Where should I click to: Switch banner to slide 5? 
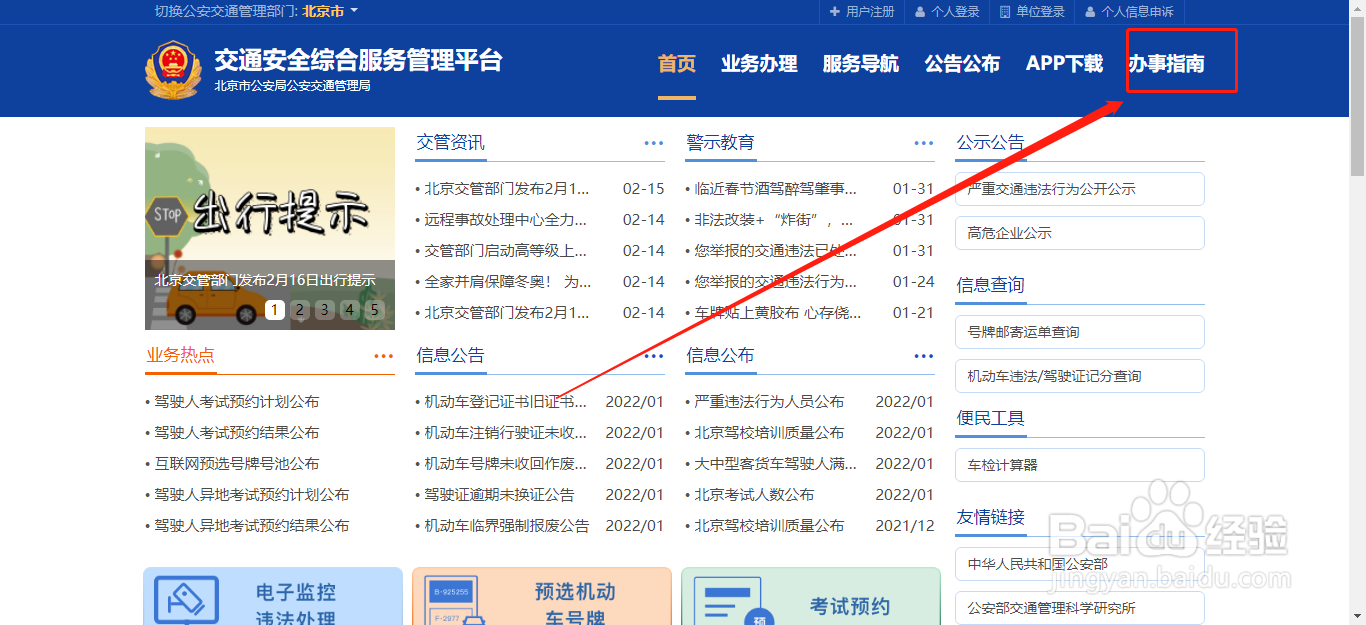click(374, 311)
